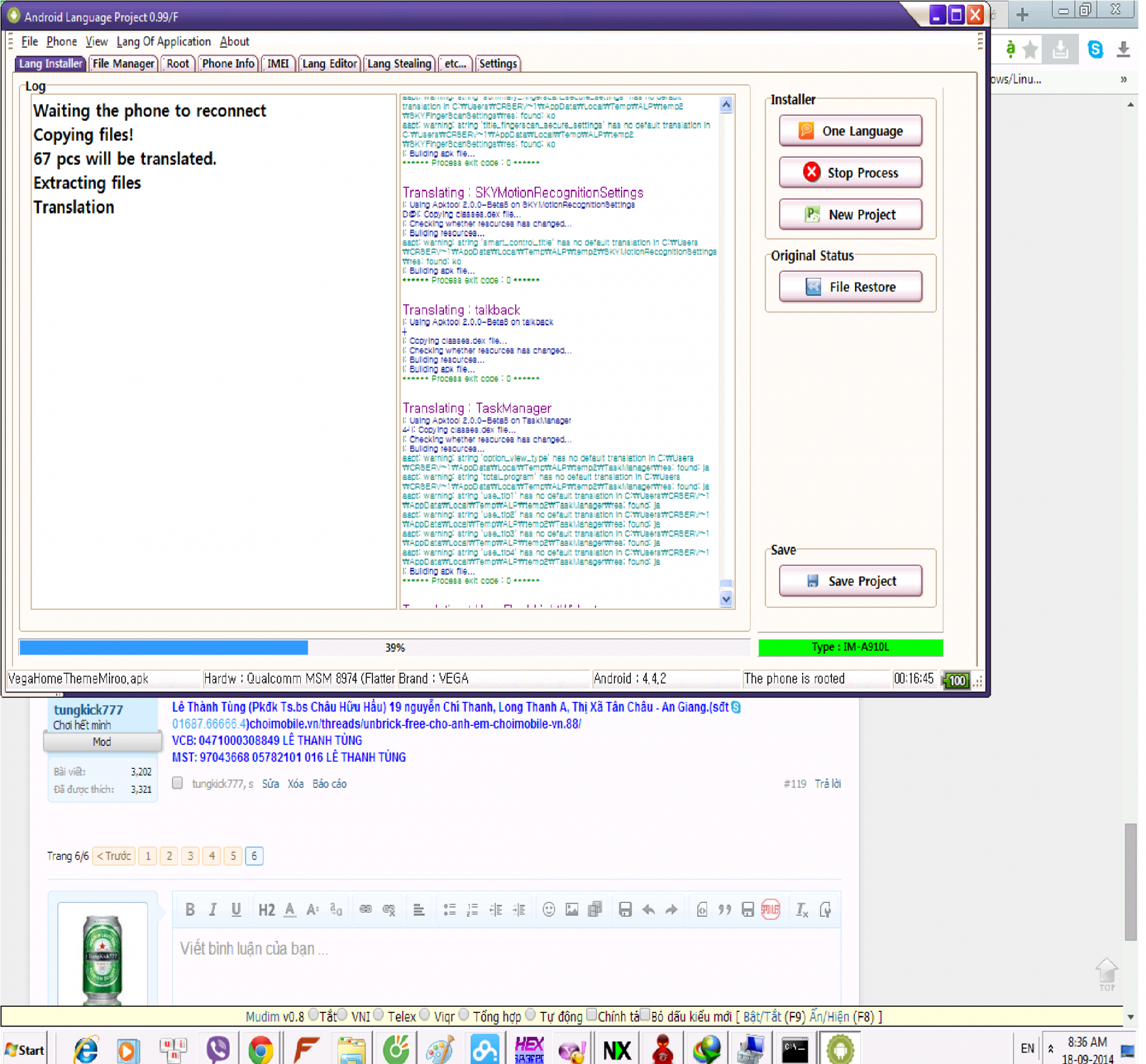Insert code block icon
This screenshot has height=1064, width=1146.
coord(701,909)
